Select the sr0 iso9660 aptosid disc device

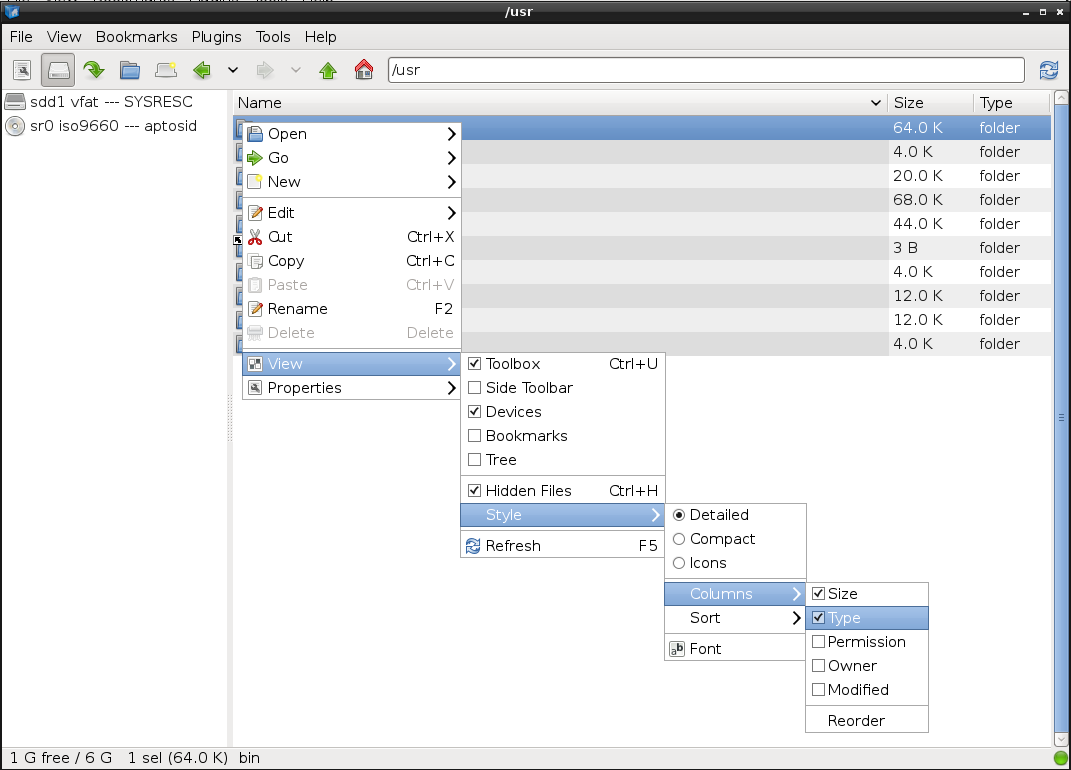tap(101, 126)
